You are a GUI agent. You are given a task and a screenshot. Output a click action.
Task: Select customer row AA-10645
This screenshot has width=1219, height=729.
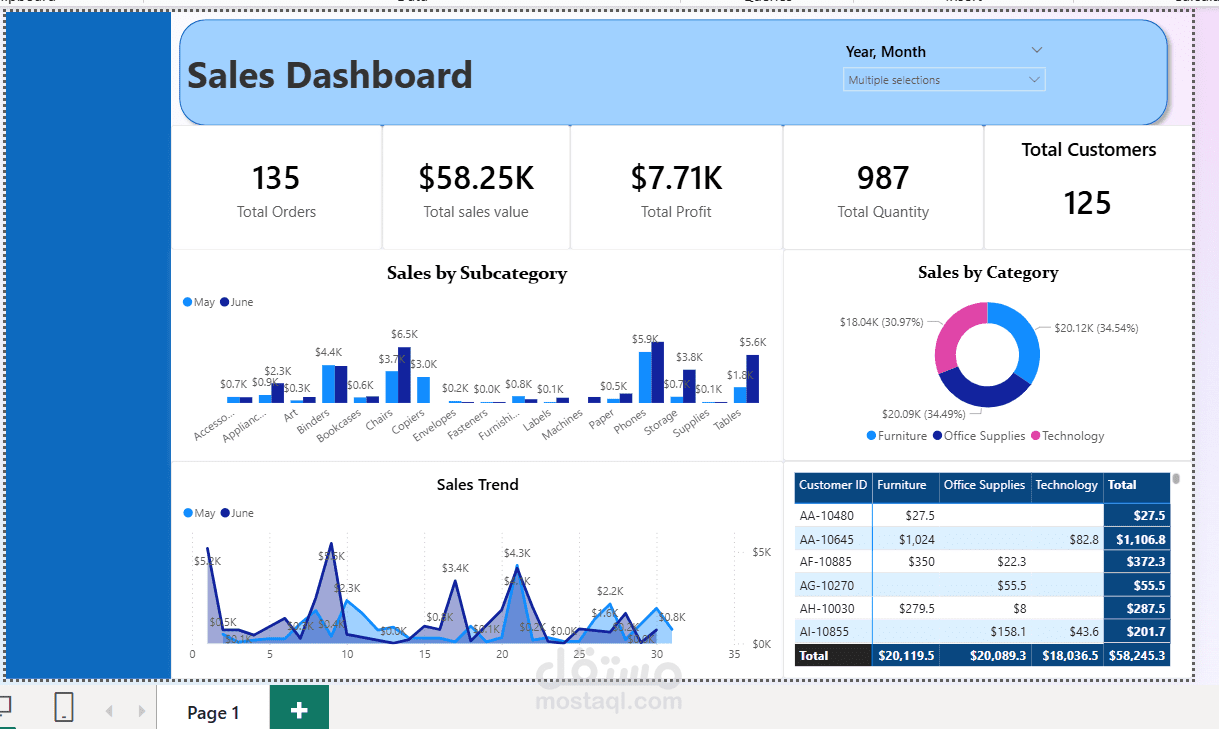click(982, 539)
